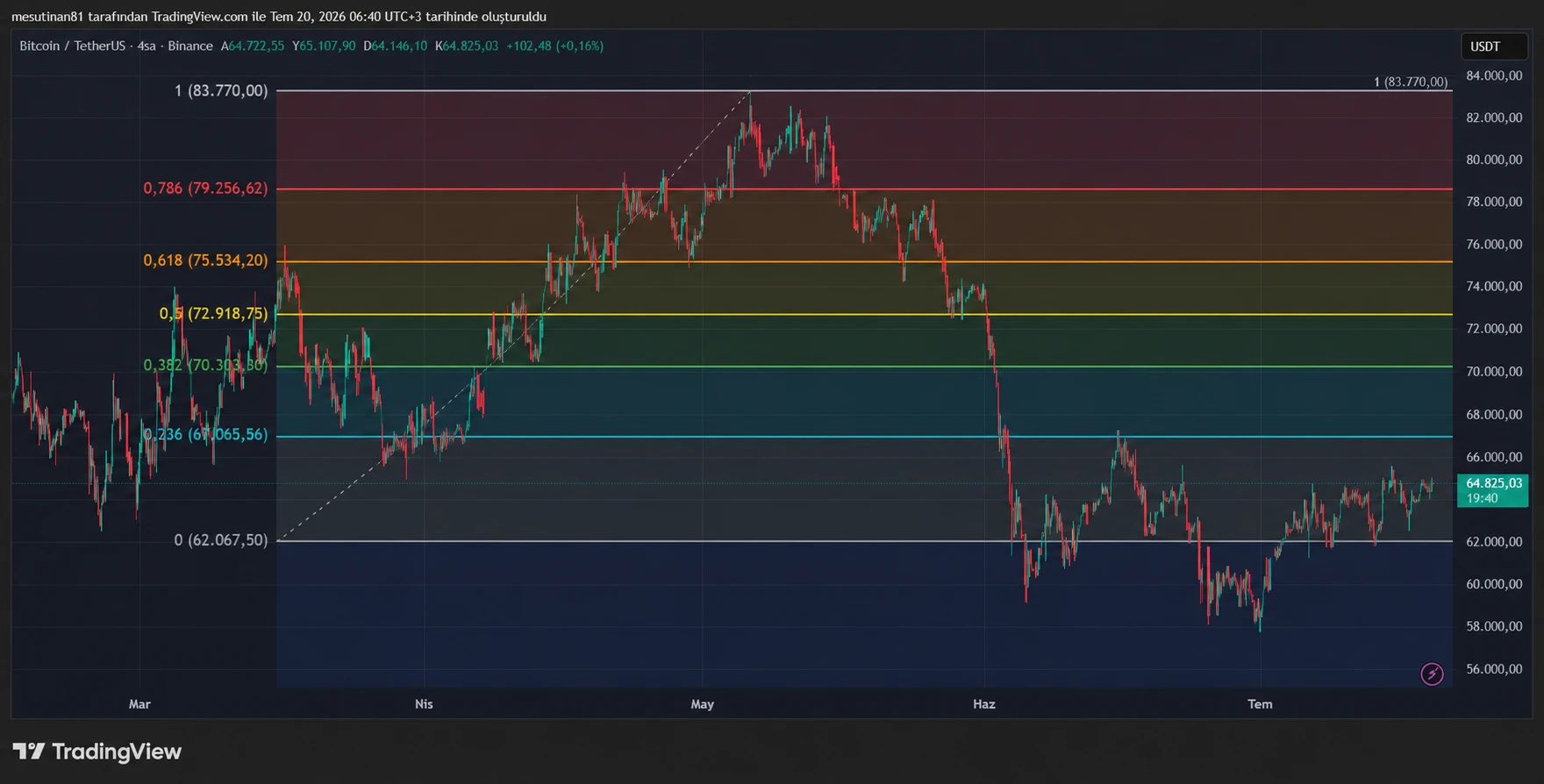Click the D64.146,10 low value
The height and width of the screenshot is (784, 1544).
(396, 46)
